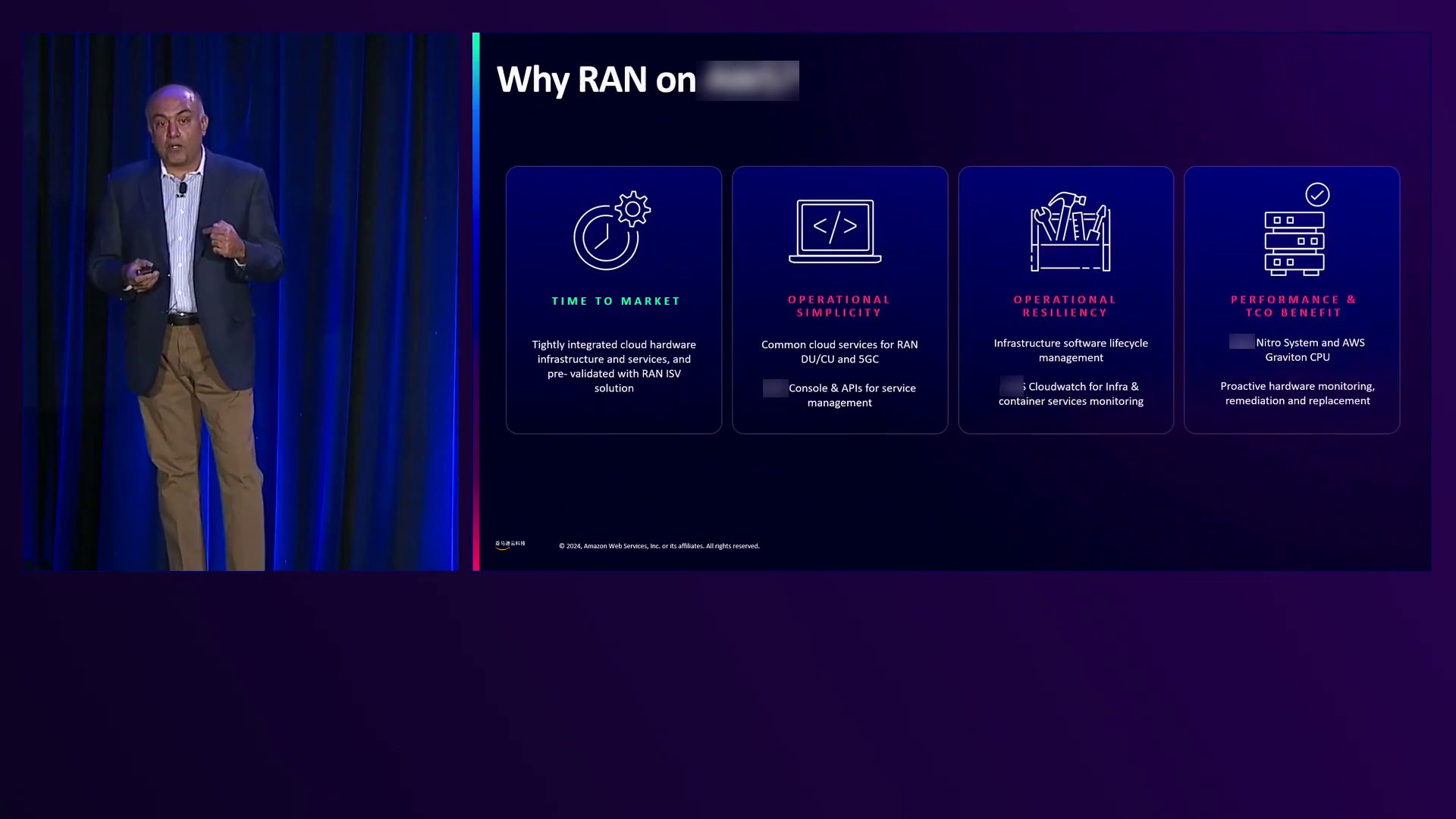Click the toolbox with hammer icon
The height and width of the screenshot is (819, 1456).
[x=1070, y=232]
